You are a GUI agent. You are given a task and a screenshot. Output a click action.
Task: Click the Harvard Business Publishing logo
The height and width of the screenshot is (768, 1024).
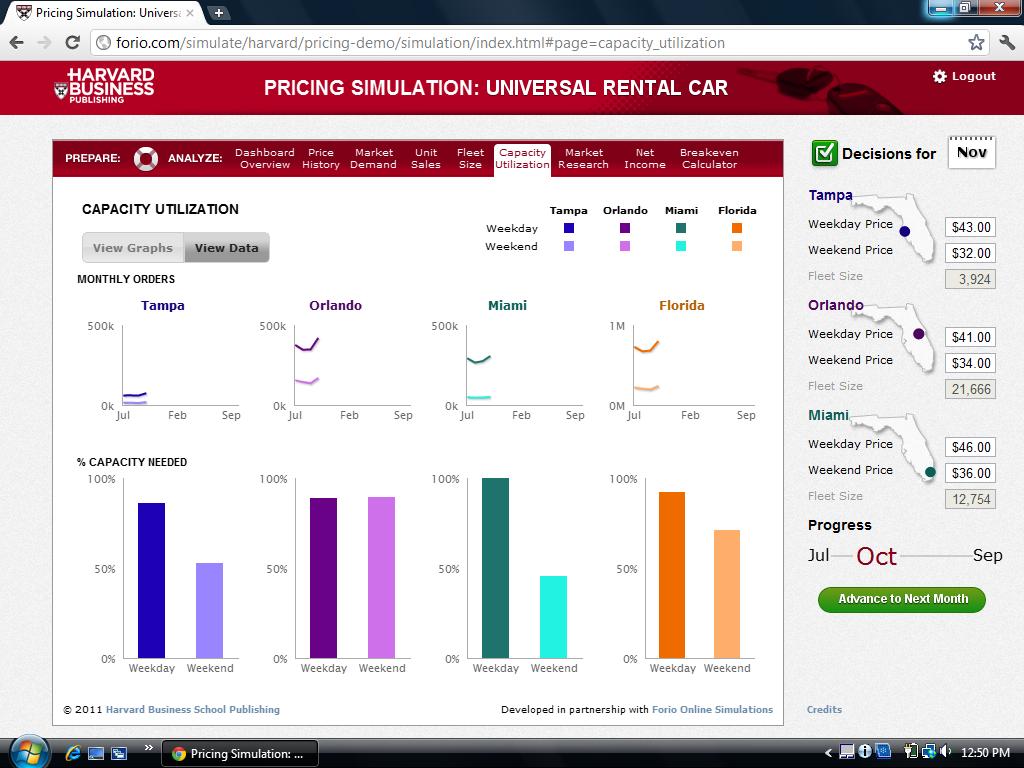click(104, 86)
